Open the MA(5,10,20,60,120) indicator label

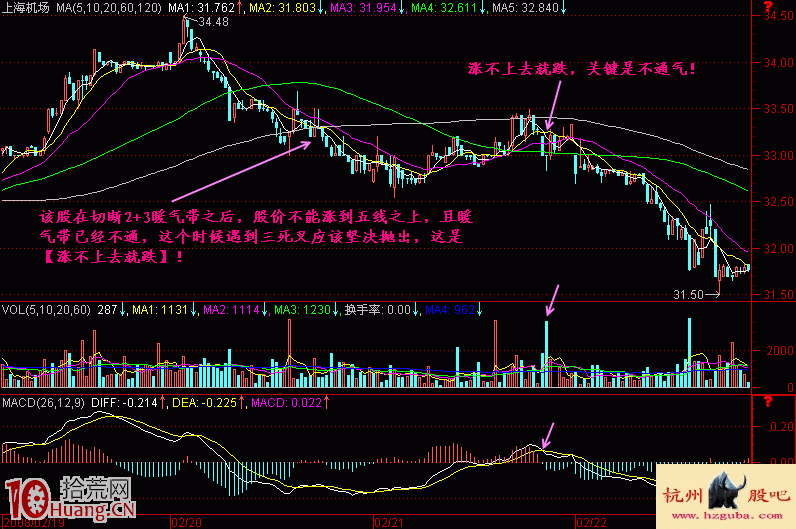pyautogui.click(x=109, y=8)
